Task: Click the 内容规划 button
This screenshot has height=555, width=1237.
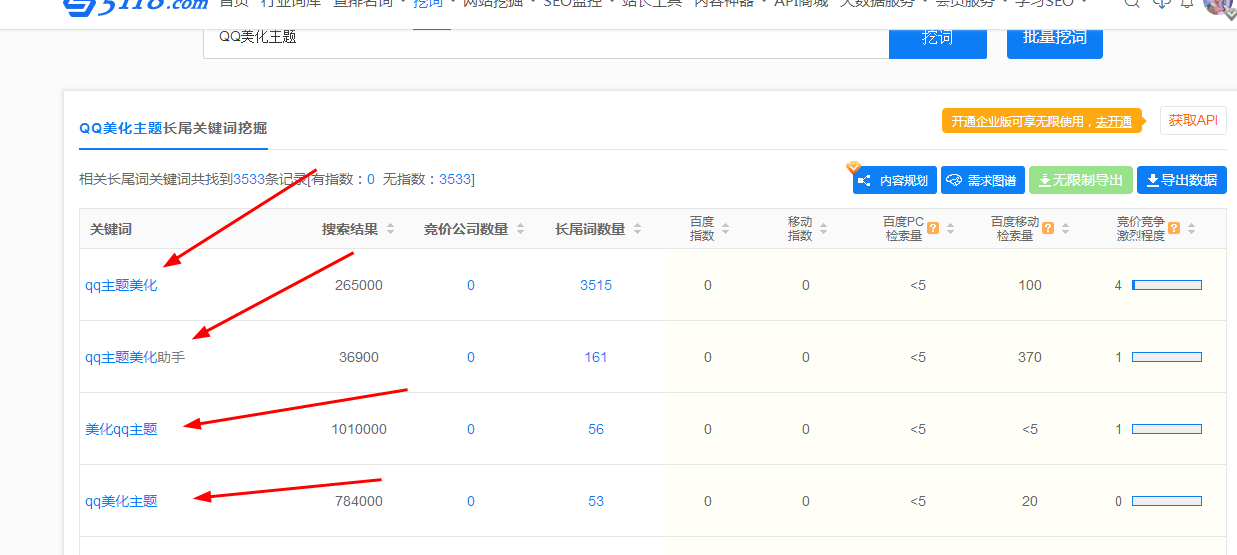Action: tap(895, 181)
